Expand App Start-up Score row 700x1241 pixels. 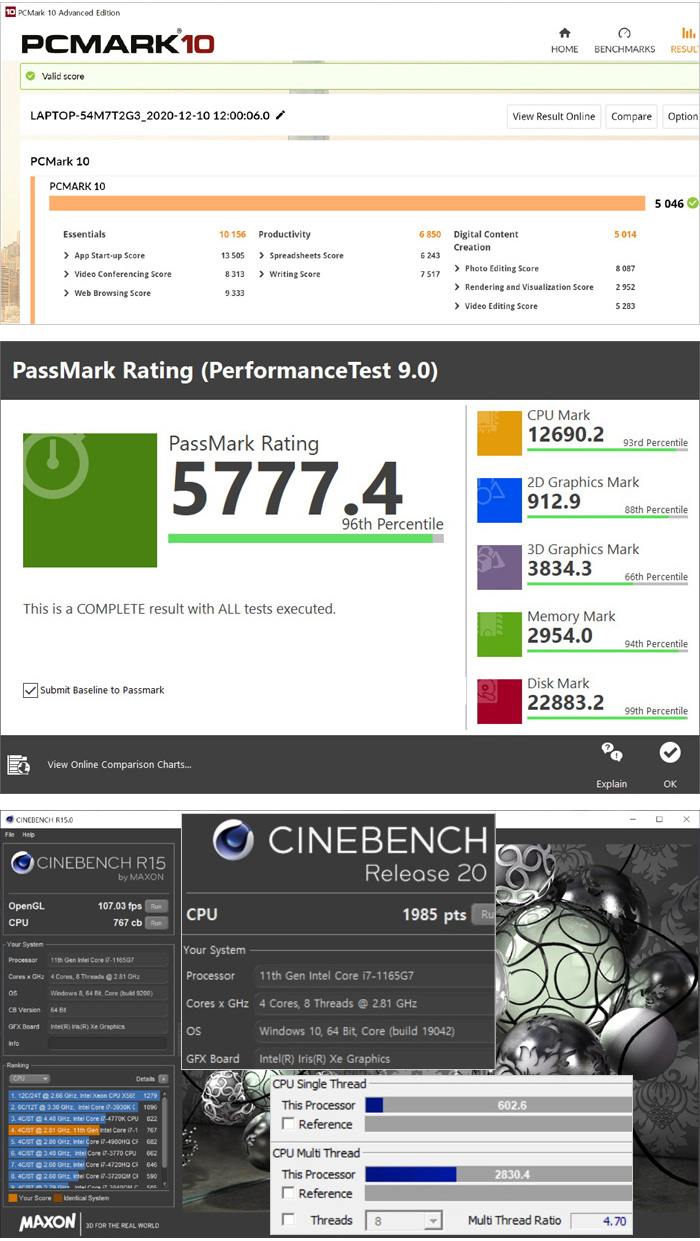point(66,255)
